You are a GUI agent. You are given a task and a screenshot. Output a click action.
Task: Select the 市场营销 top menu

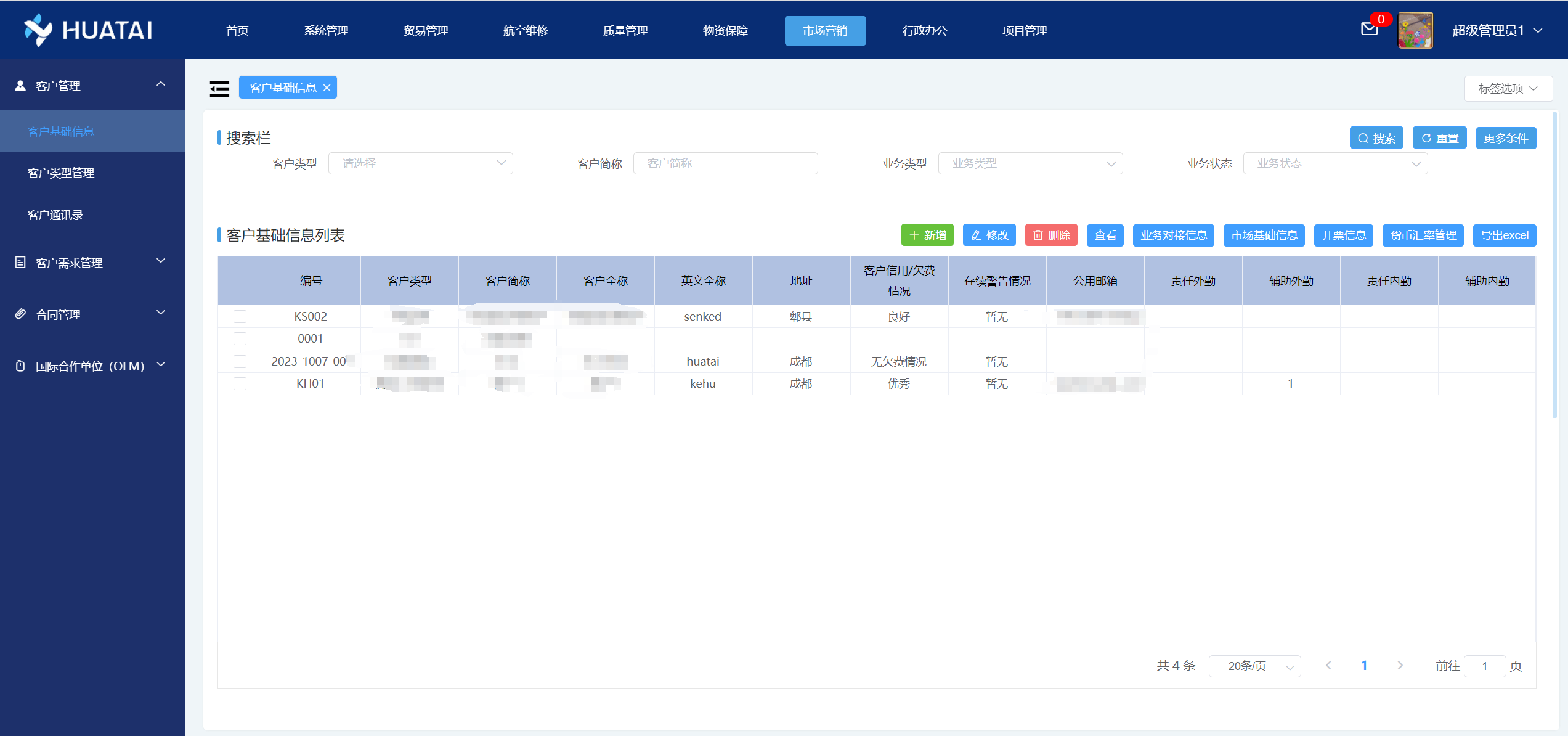(x=825, y=30)
